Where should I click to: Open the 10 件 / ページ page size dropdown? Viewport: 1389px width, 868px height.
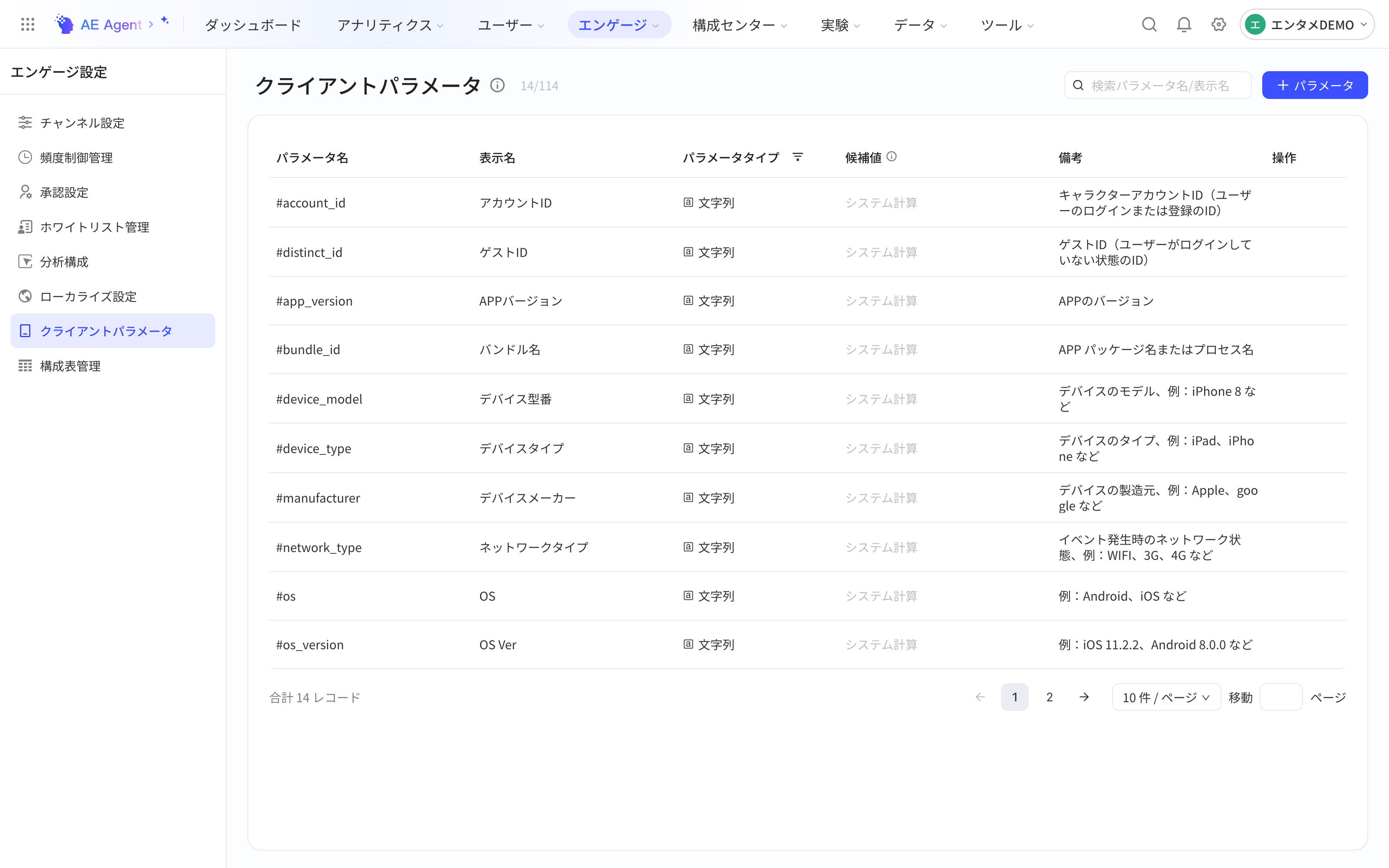(x=1166, y=697)
